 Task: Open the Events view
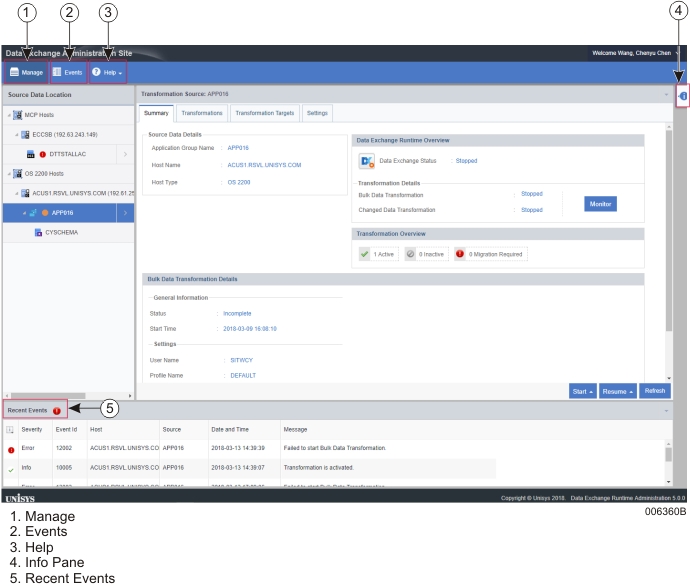click(68, 72)
